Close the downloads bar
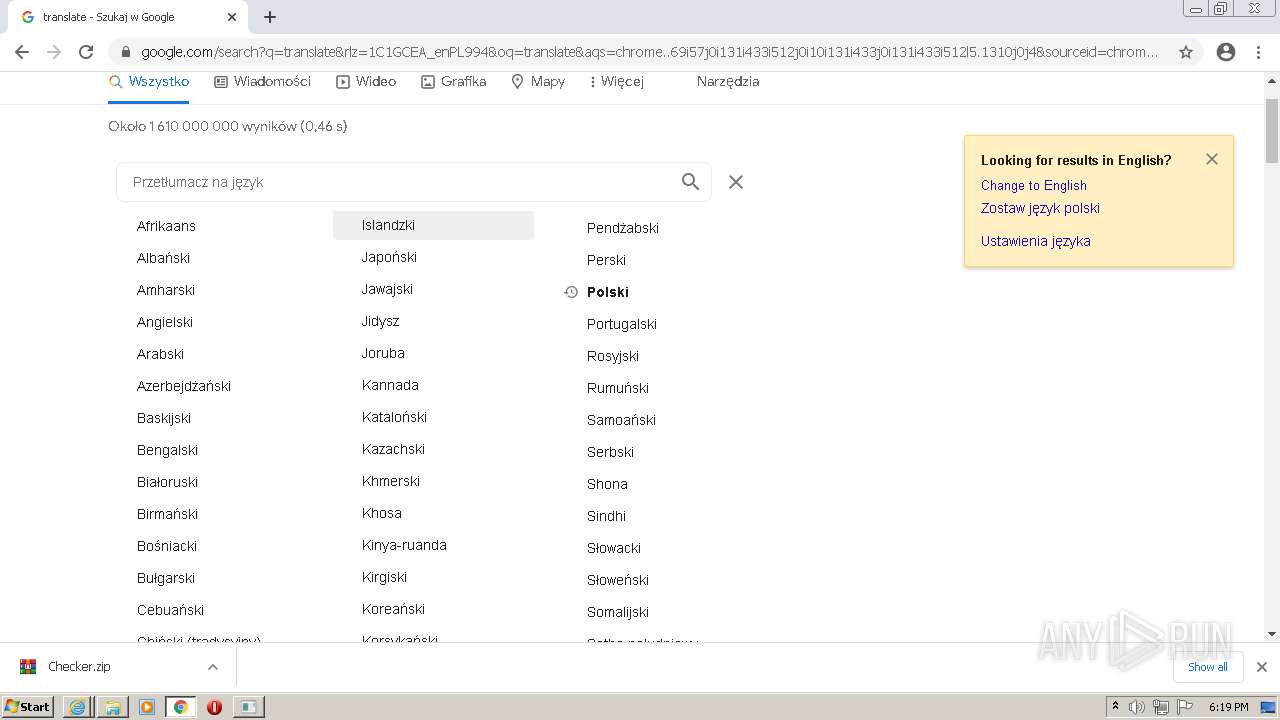1280x720 pixels. coord(1262,667)
